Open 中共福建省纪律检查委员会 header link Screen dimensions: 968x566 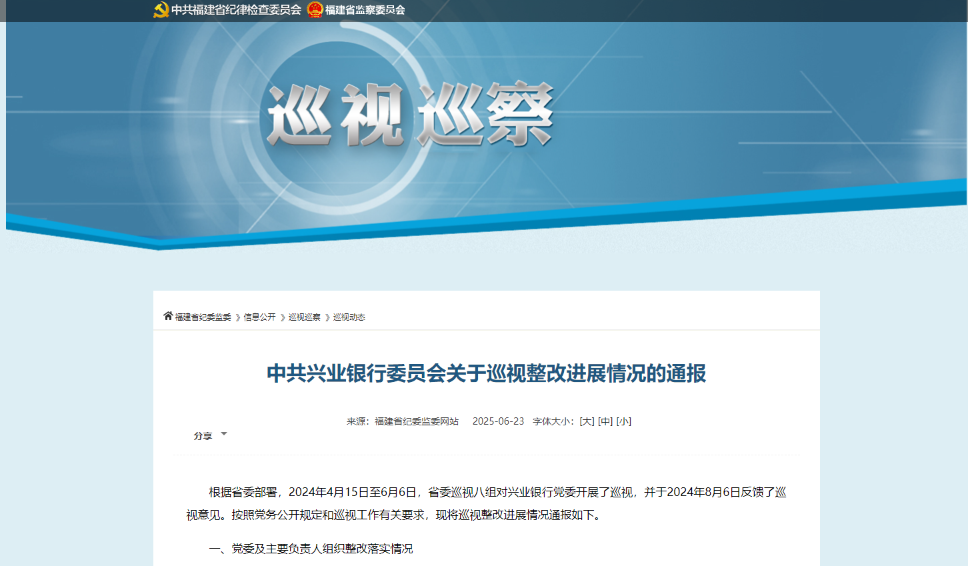click(236, 10)
